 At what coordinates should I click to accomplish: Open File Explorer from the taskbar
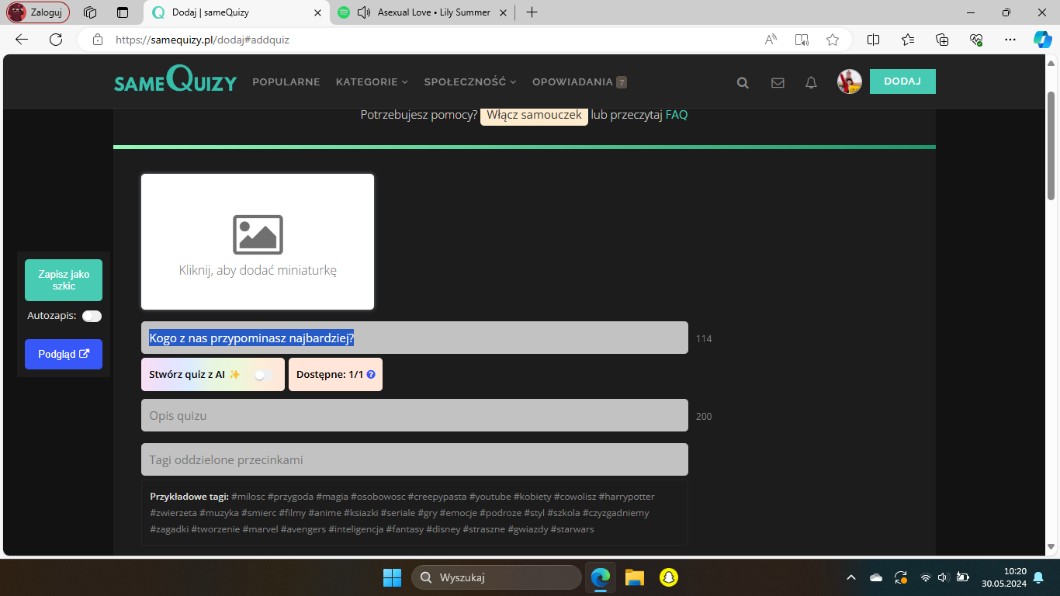[x=633, y=577]
